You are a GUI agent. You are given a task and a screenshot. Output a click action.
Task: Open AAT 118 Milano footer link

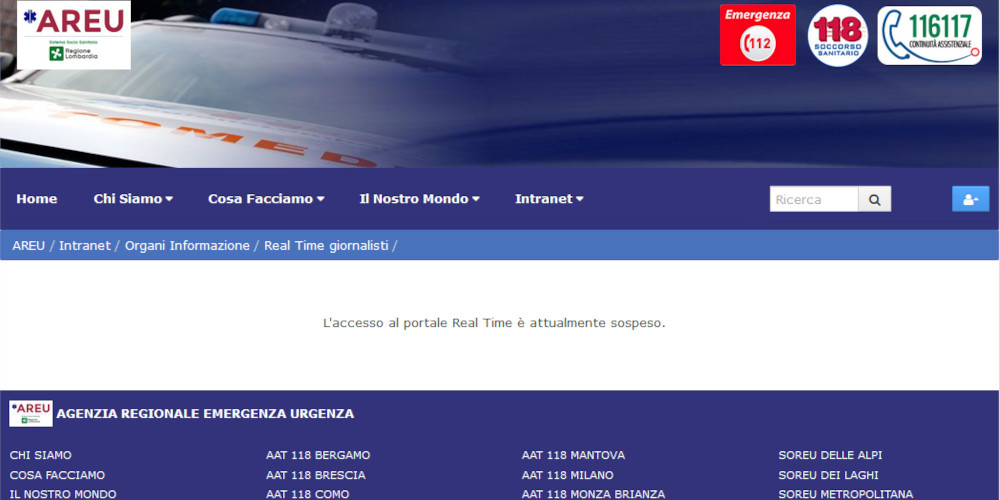tap(567, 475)
